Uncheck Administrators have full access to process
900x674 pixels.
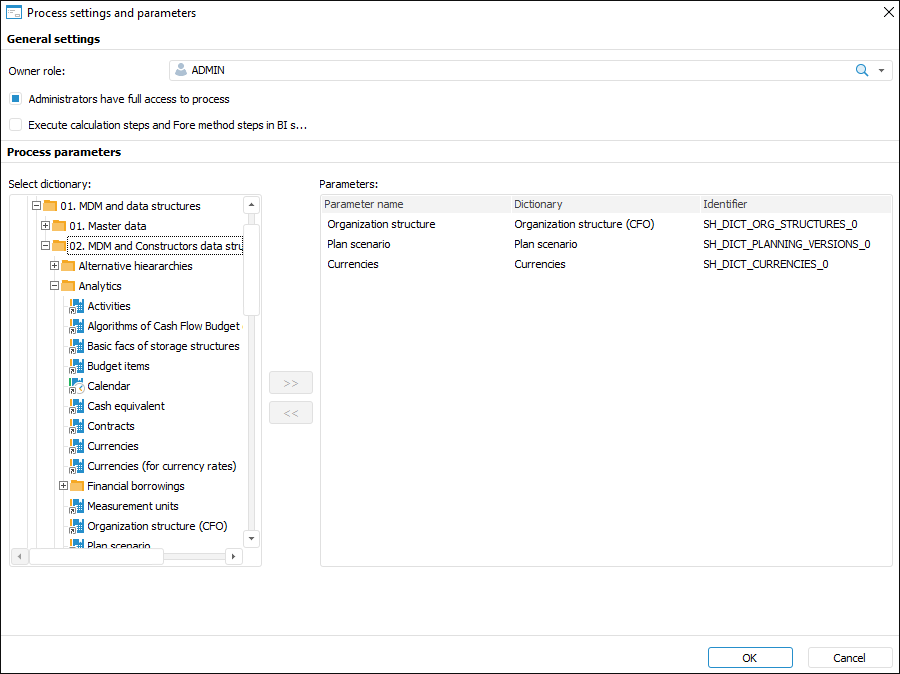tap(15, 99)
